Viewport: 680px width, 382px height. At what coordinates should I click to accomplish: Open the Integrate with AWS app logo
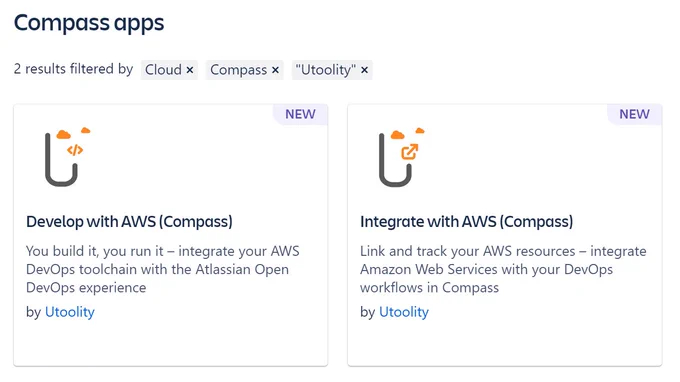tap(402, 157)
